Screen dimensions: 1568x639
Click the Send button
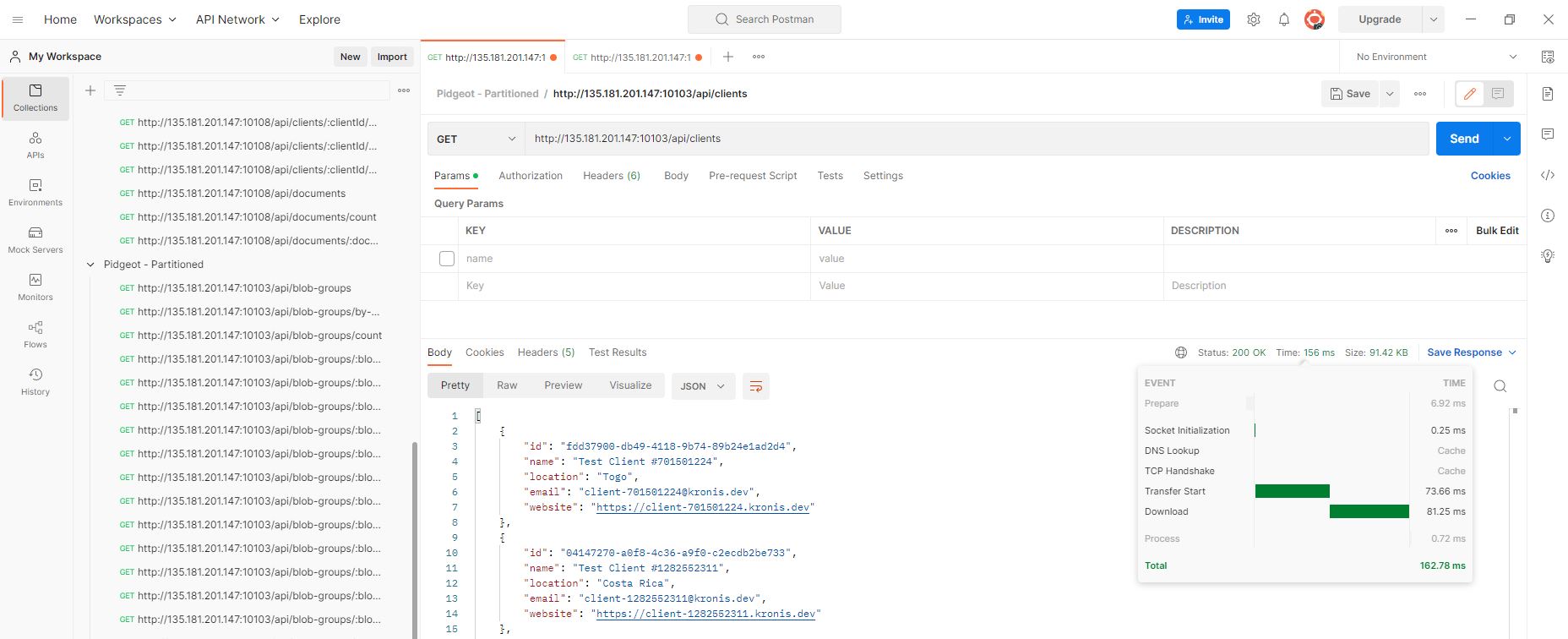(x=1464, y=139)
